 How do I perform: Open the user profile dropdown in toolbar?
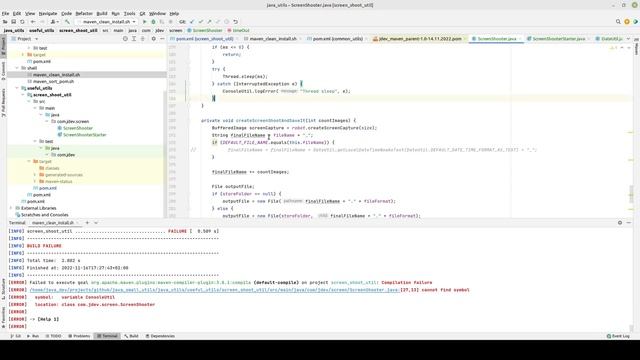click(x=54, y=22)
